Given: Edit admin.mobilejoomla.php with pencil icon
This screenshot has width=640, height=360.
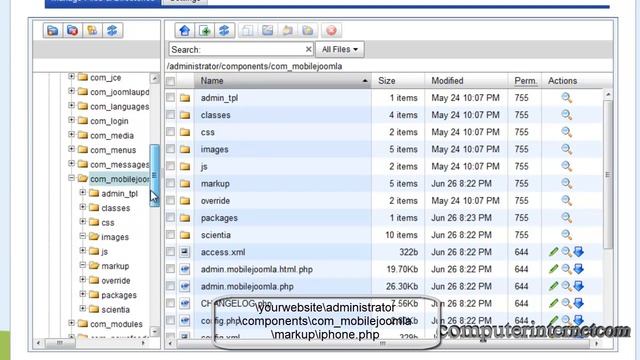Looking at the screenshot, I should pos(553,286).
